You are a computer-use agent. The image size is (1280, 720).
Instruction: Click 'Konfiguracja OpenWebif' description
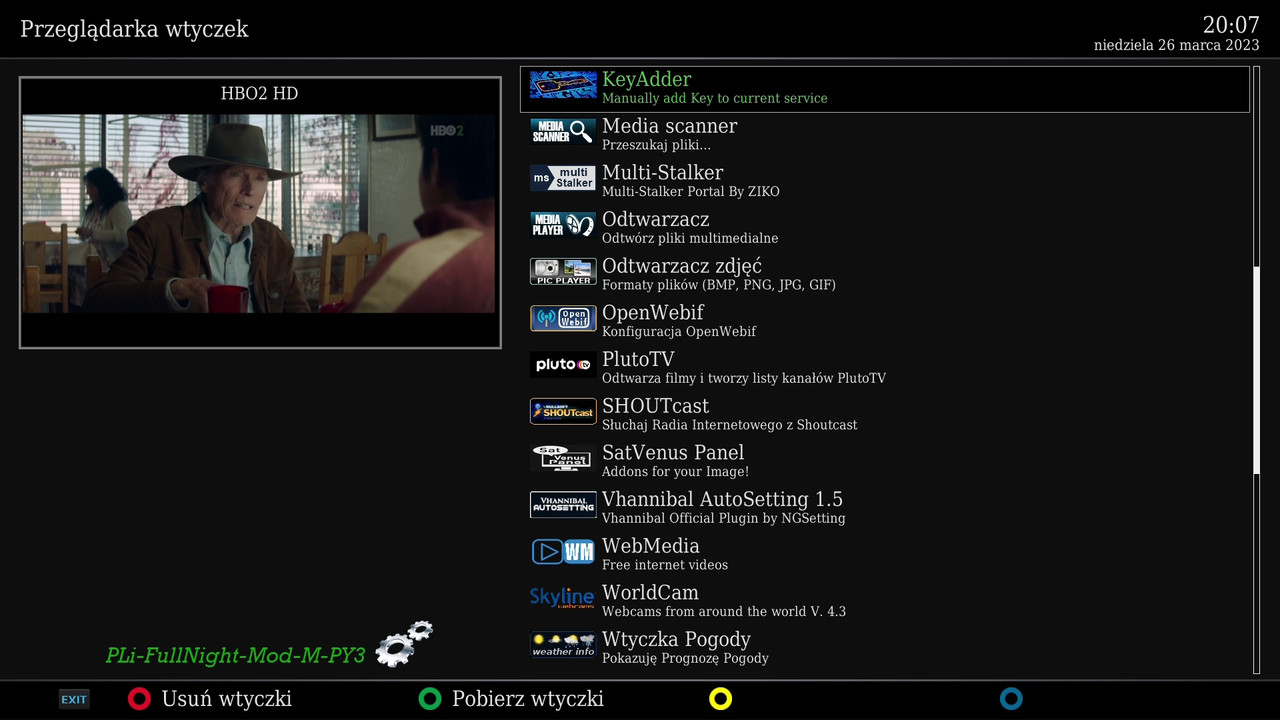[x=679, y=332]
